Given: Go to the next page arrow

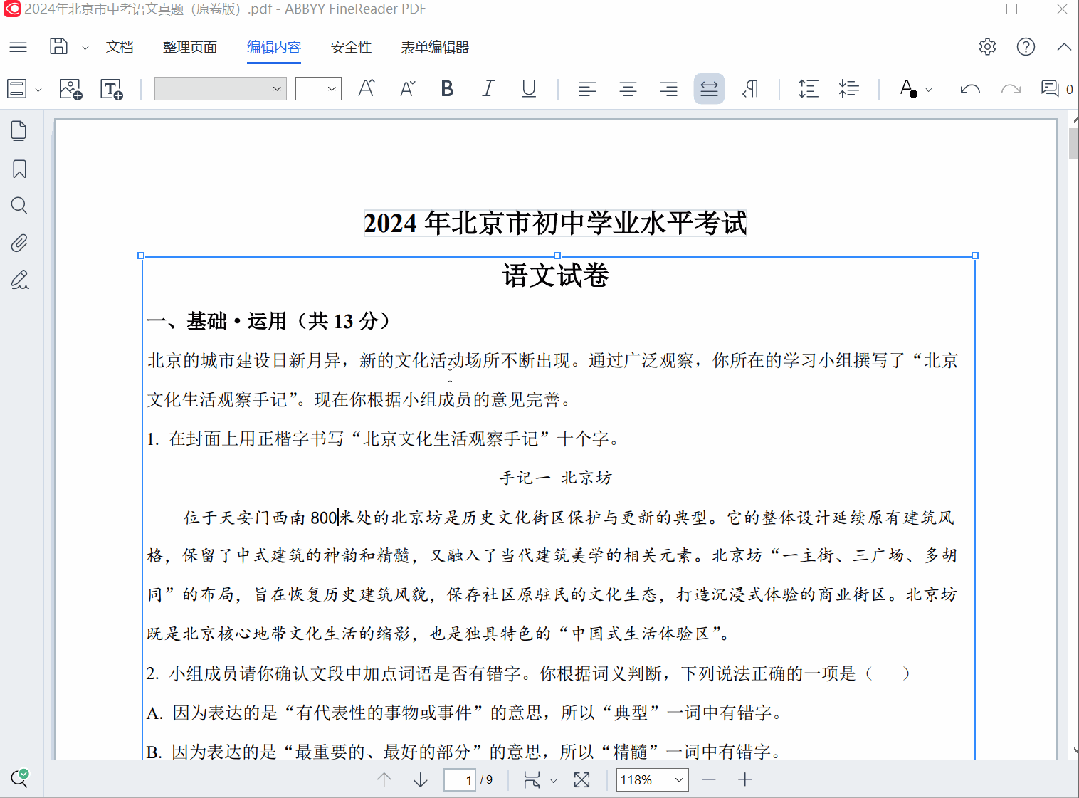Looking at the screenshot, I should 421,780.
